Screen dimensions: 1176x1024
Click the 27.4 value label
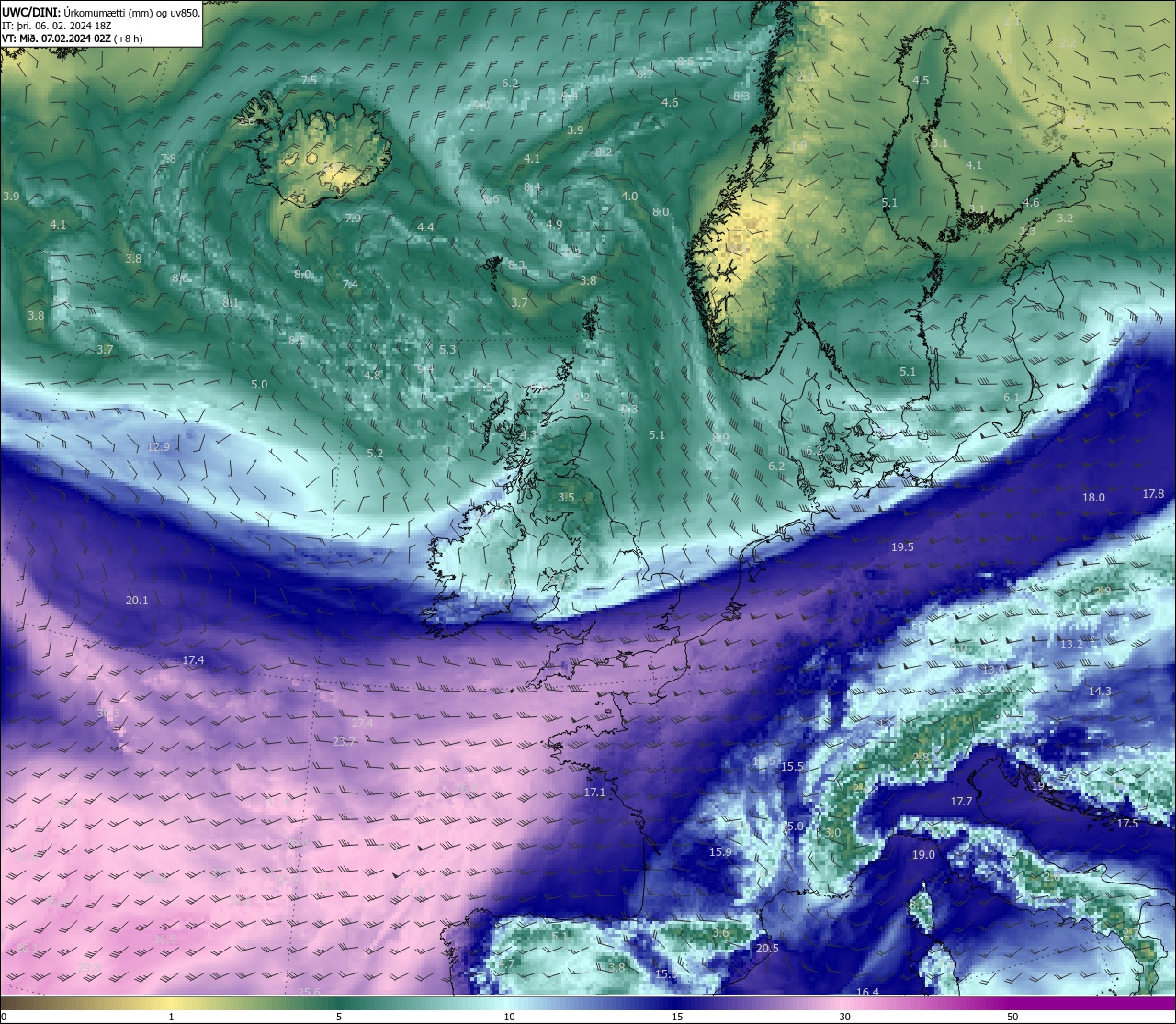click(x=362, y=724)
